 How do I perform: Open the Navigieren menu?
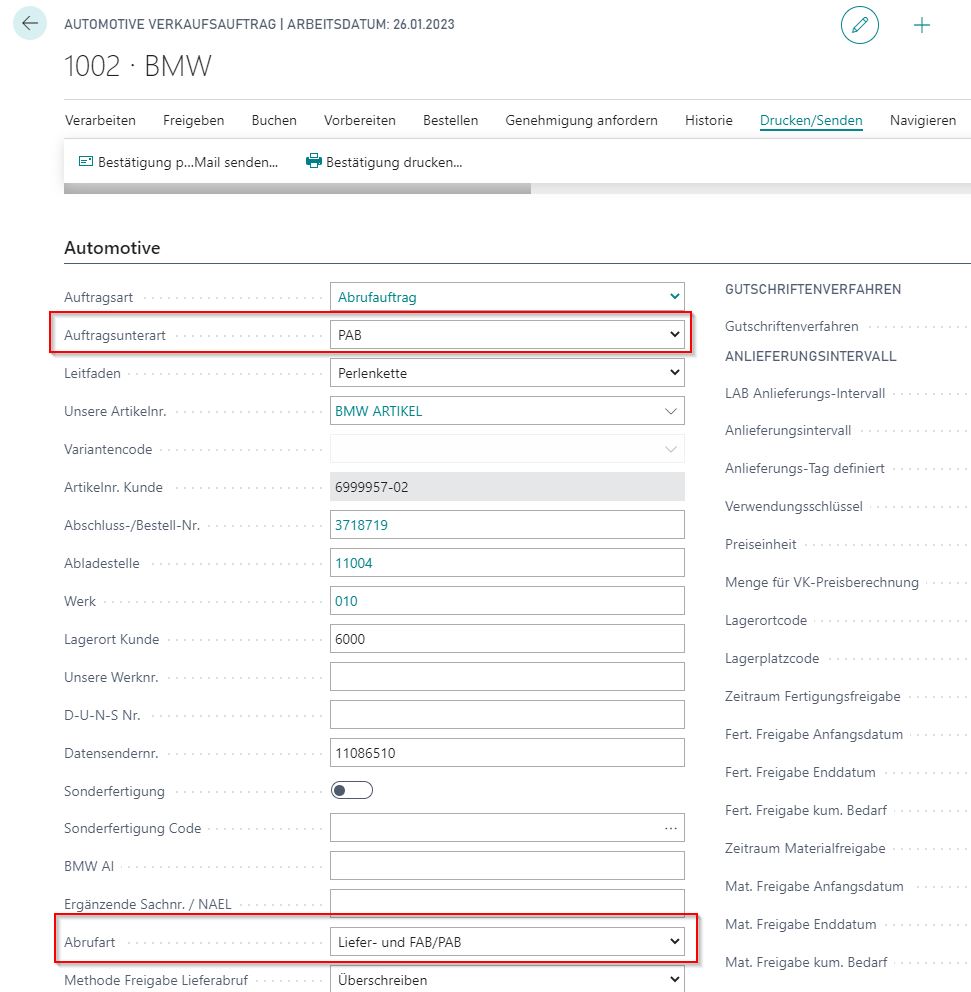(923, 120)
